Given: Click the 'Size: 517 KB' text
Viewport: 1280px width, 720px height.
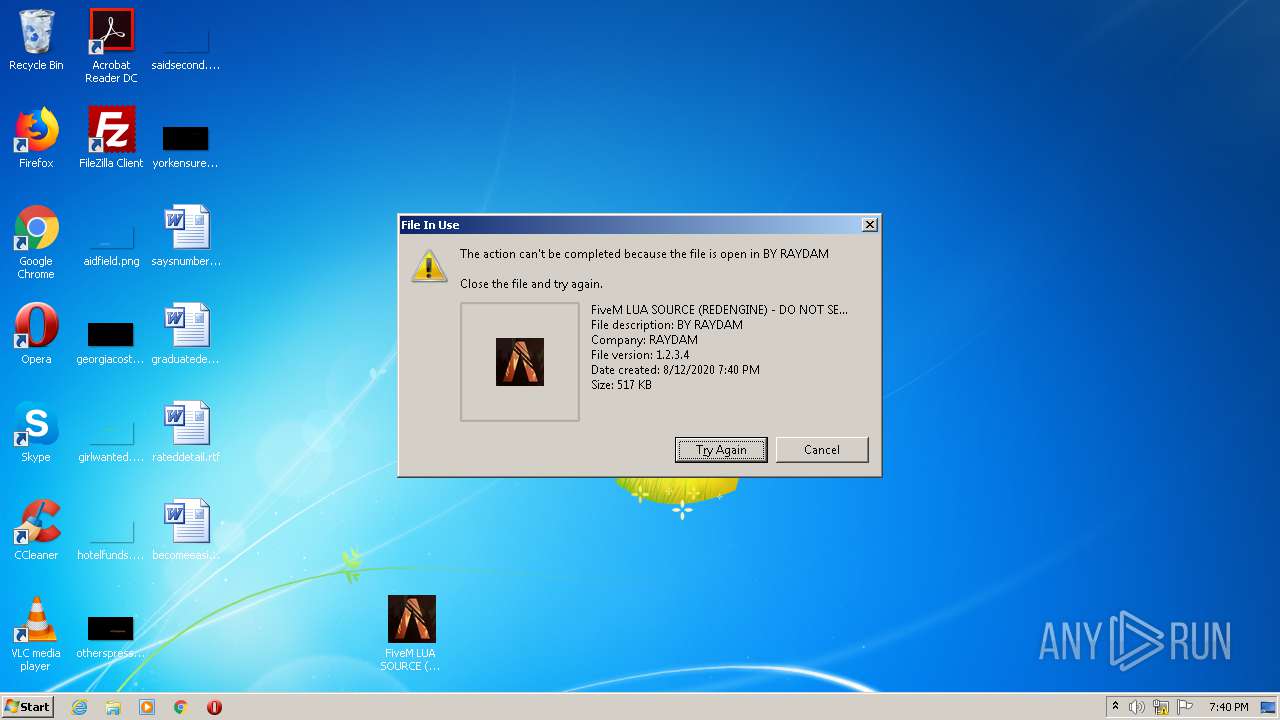Looking at the screenshot, I should 621,385.
